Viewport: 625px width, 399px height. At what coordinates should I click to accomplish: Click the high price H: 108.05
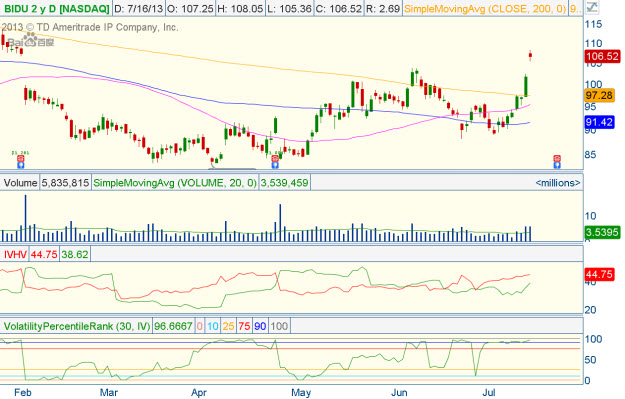pos(240,8)
